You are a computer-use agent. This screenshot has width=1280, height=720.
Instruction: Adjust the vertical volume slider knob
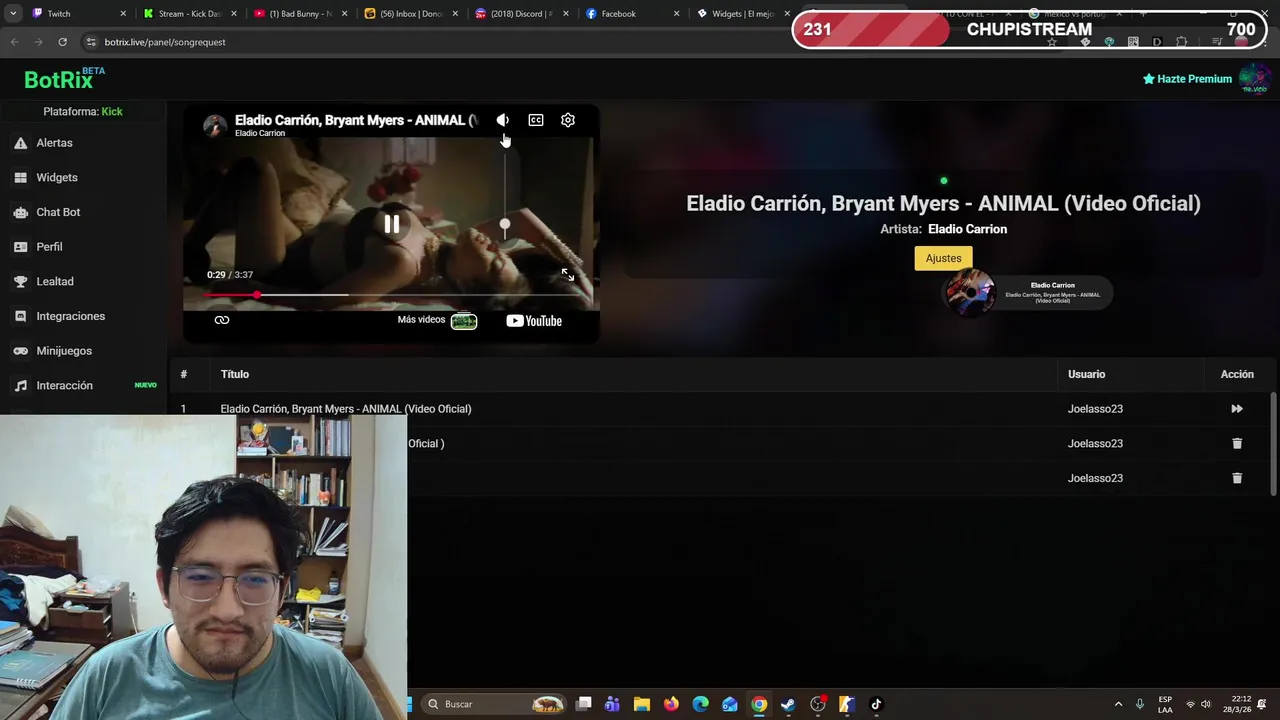coord(504,224)
